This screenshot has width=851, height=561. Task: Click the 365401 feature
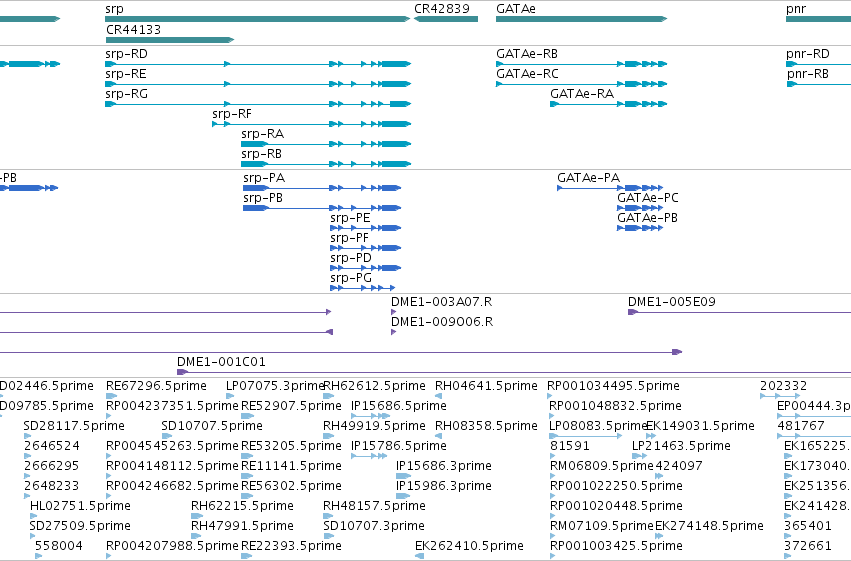tap(788, 536)
